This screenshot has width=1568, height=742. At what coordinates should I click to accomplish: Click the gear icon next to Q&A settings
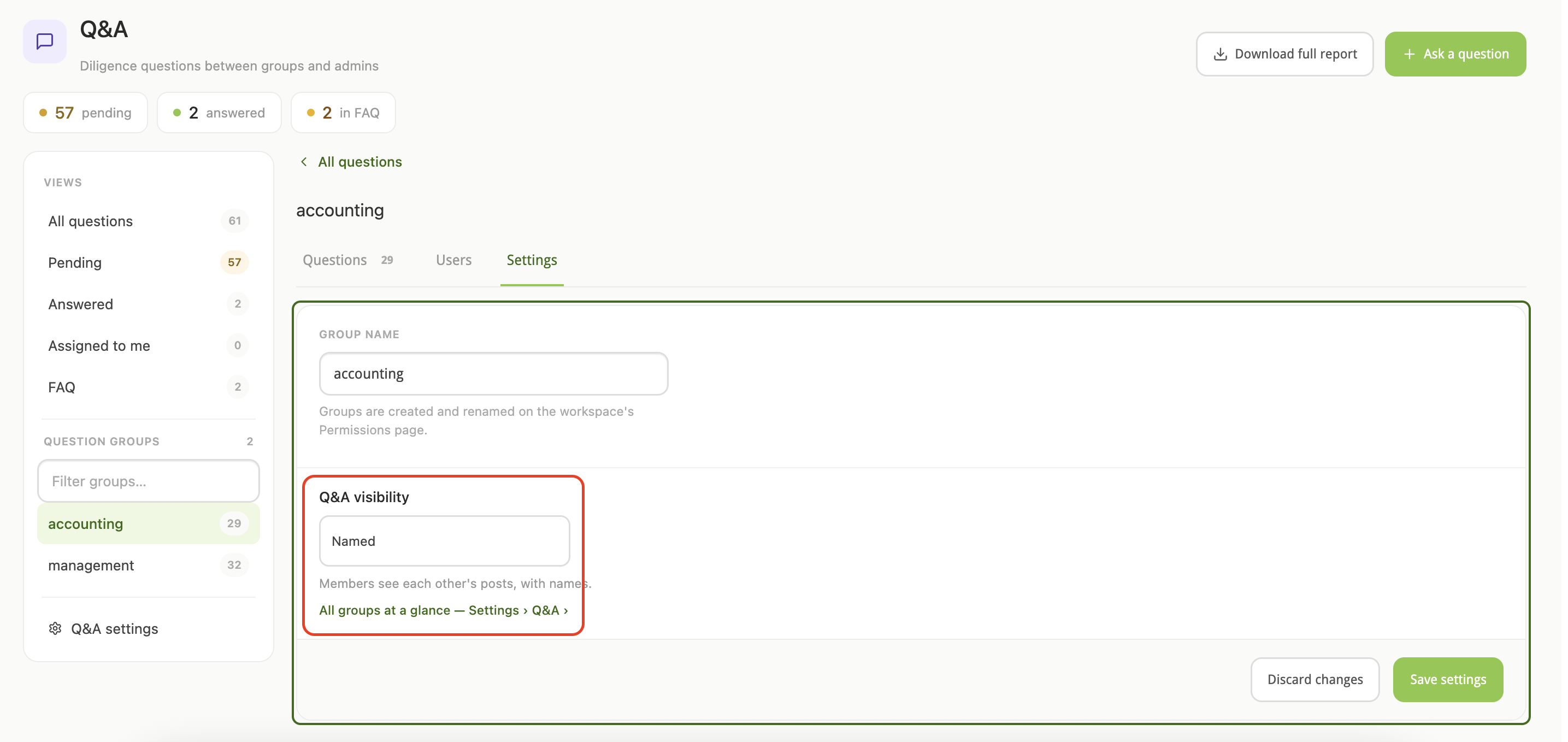tap(55, 628)
